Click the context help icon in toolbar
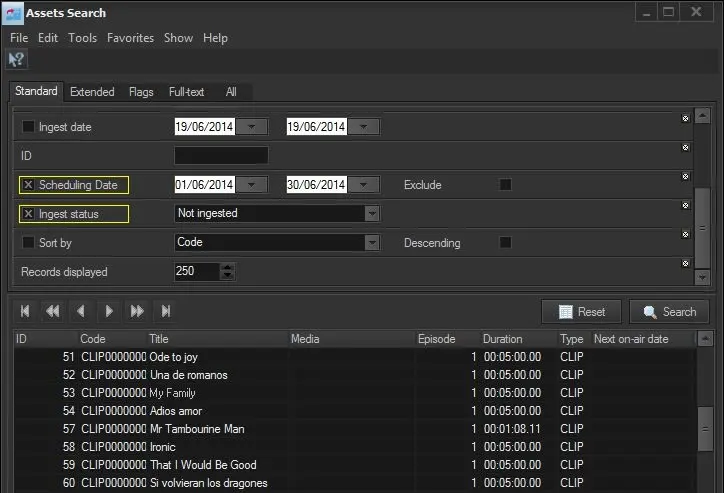The image size is (724, 493). (16, 60)
